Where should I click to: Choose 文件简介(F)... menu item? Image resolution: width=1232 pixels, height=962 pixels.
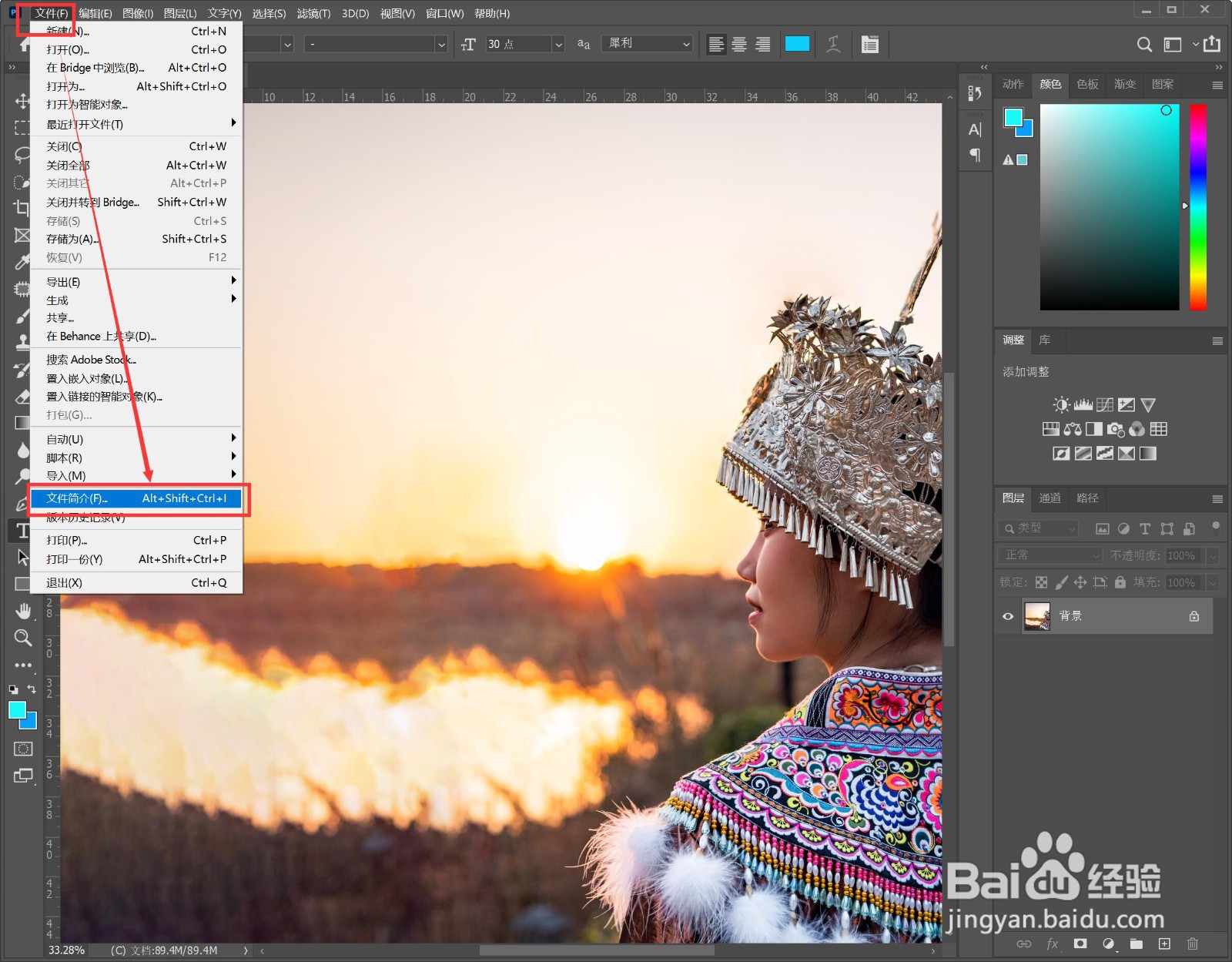pos(136,498)
